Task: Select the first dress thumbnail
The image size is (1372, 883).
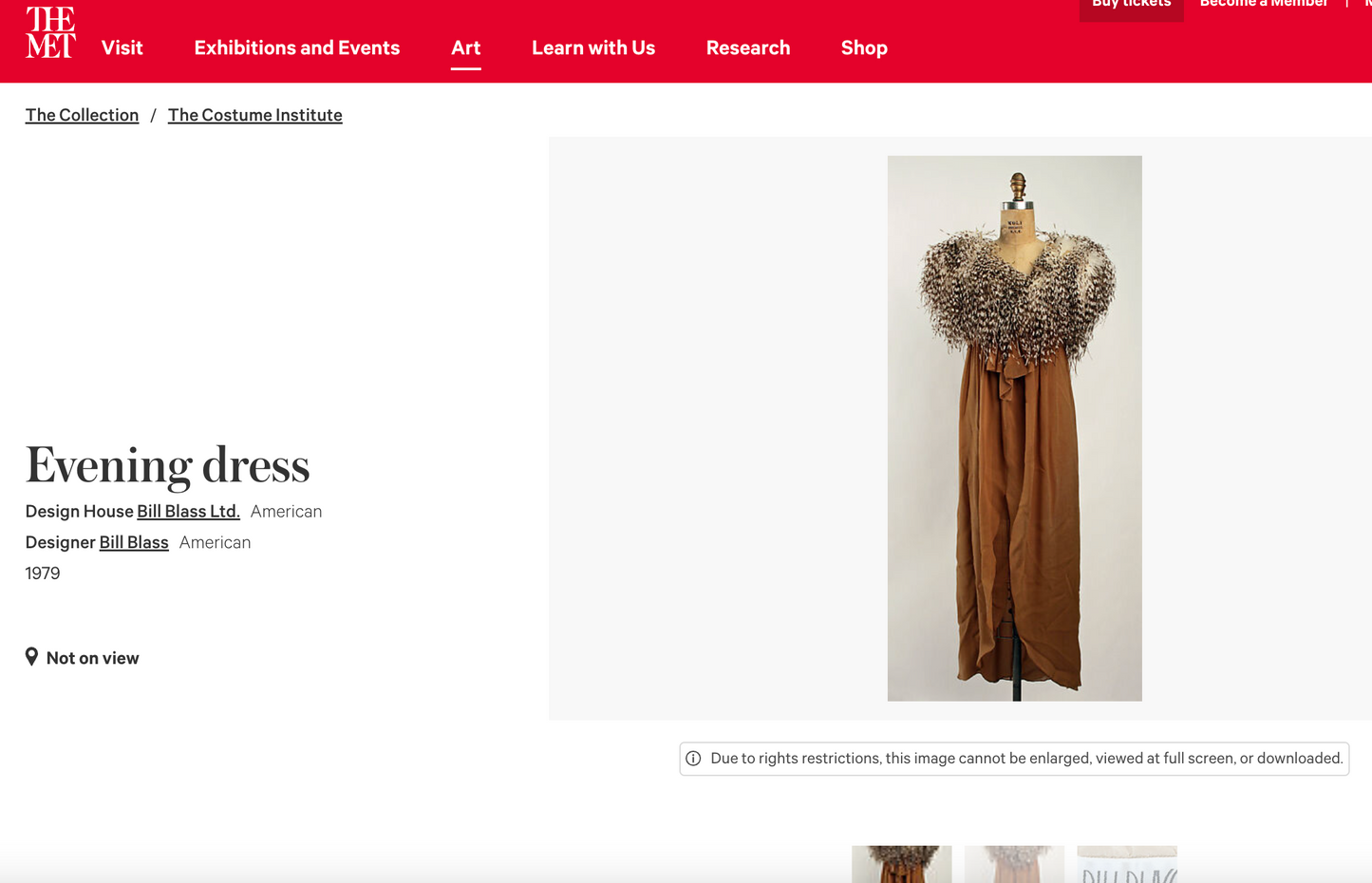Action: coord(901,864)
